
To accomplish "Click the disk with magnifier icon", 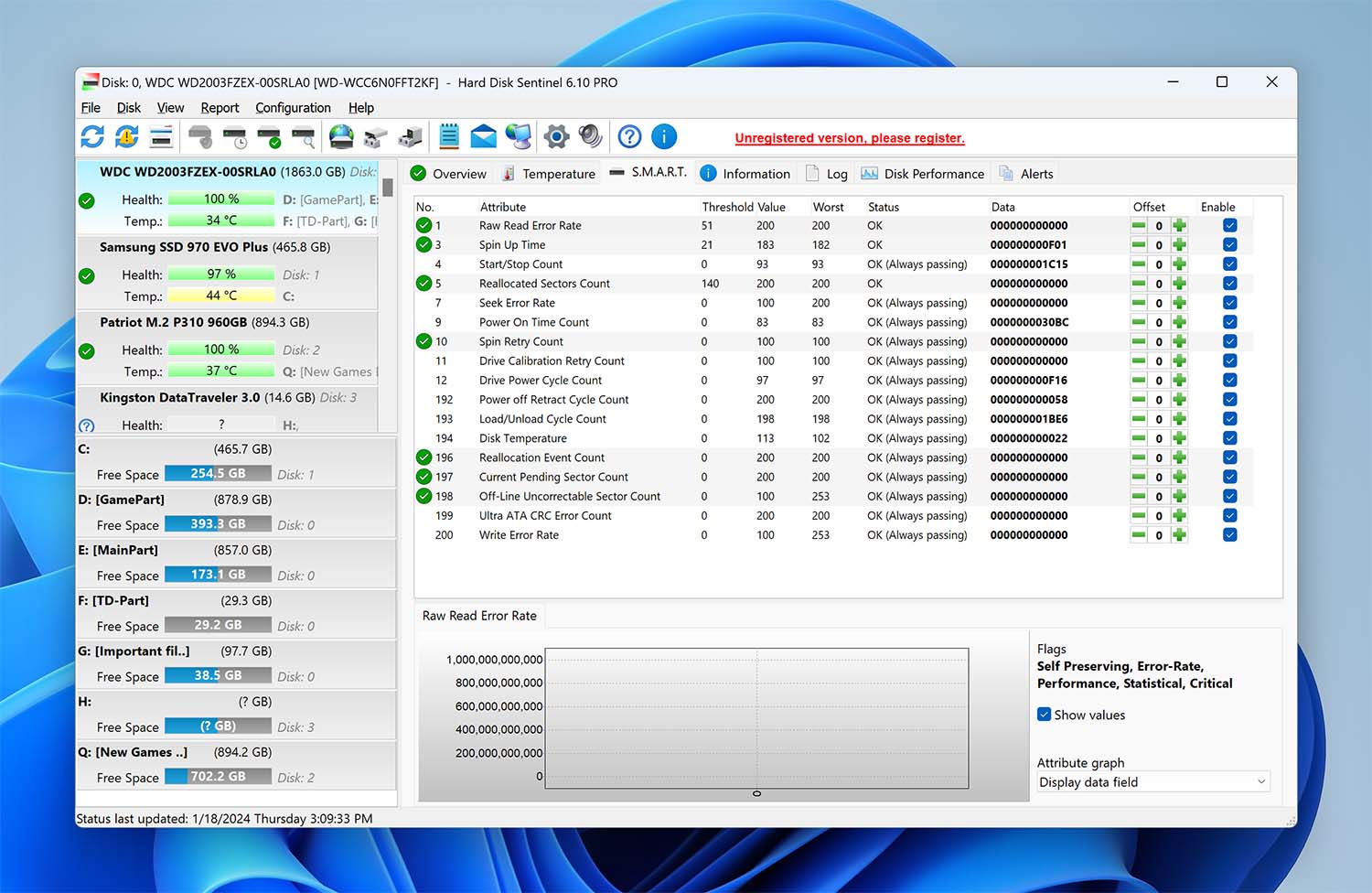I will (303, 137).
